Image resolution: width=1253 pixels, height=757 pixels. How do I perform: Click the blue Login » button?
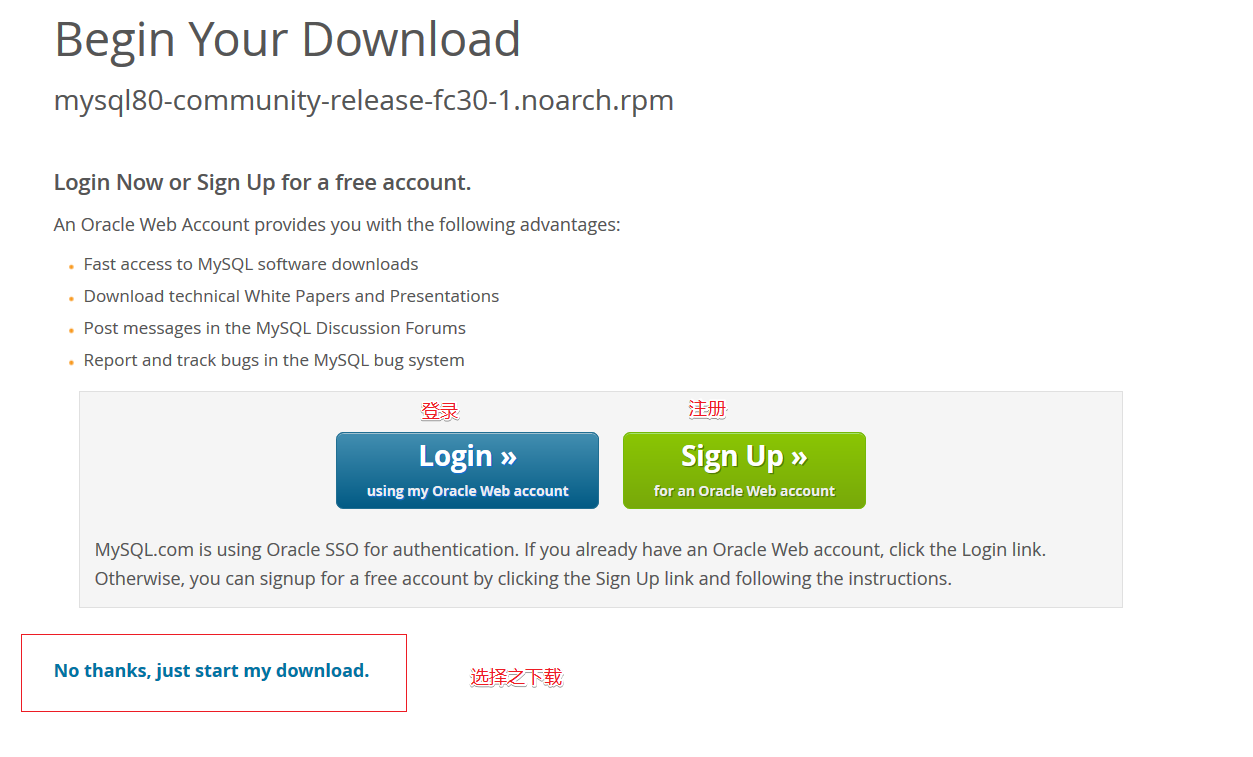point(467,470)
